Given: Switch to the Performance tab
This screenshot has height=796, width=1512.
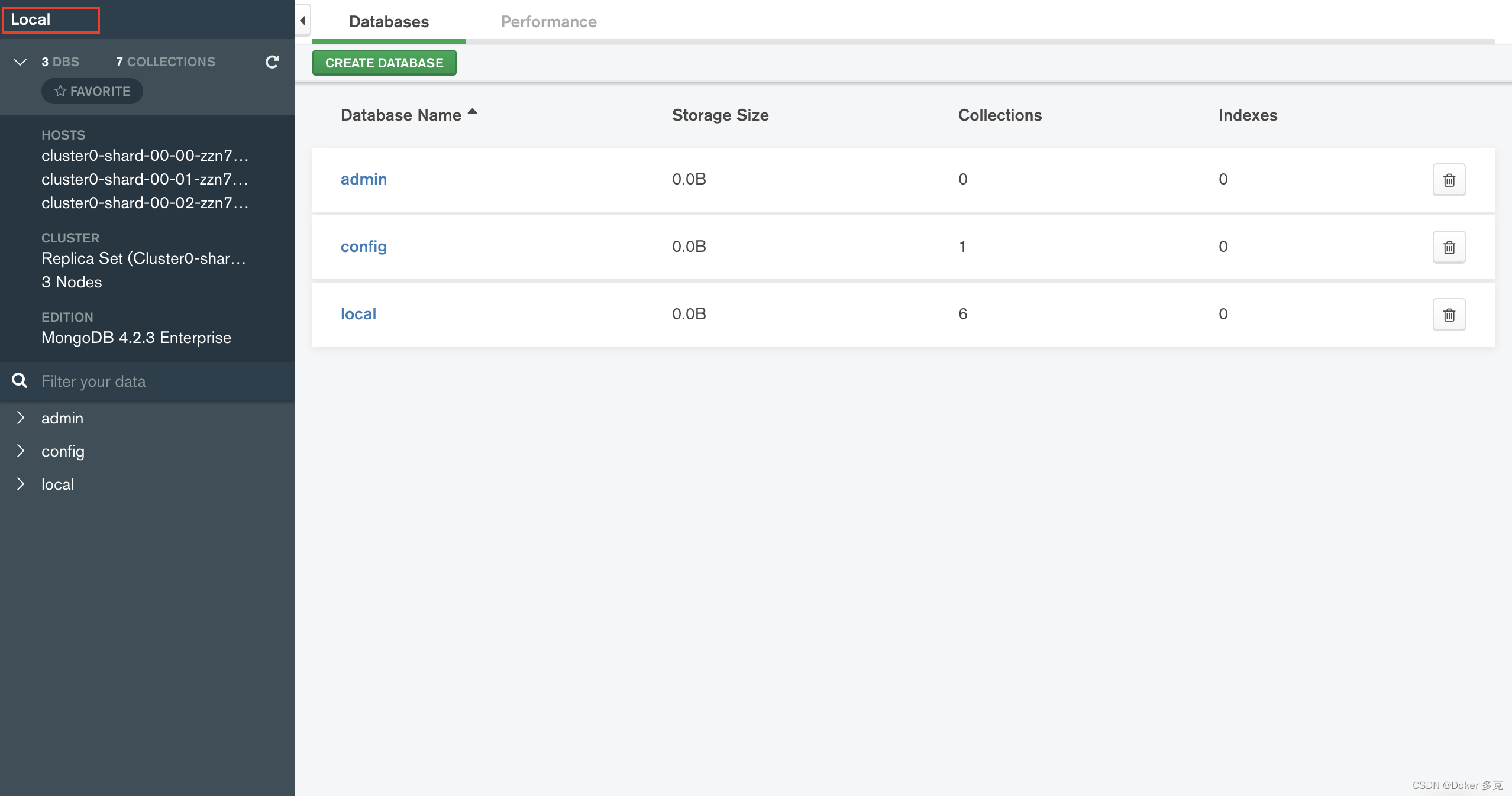Looking at the screenshot, I should [548, 22].
